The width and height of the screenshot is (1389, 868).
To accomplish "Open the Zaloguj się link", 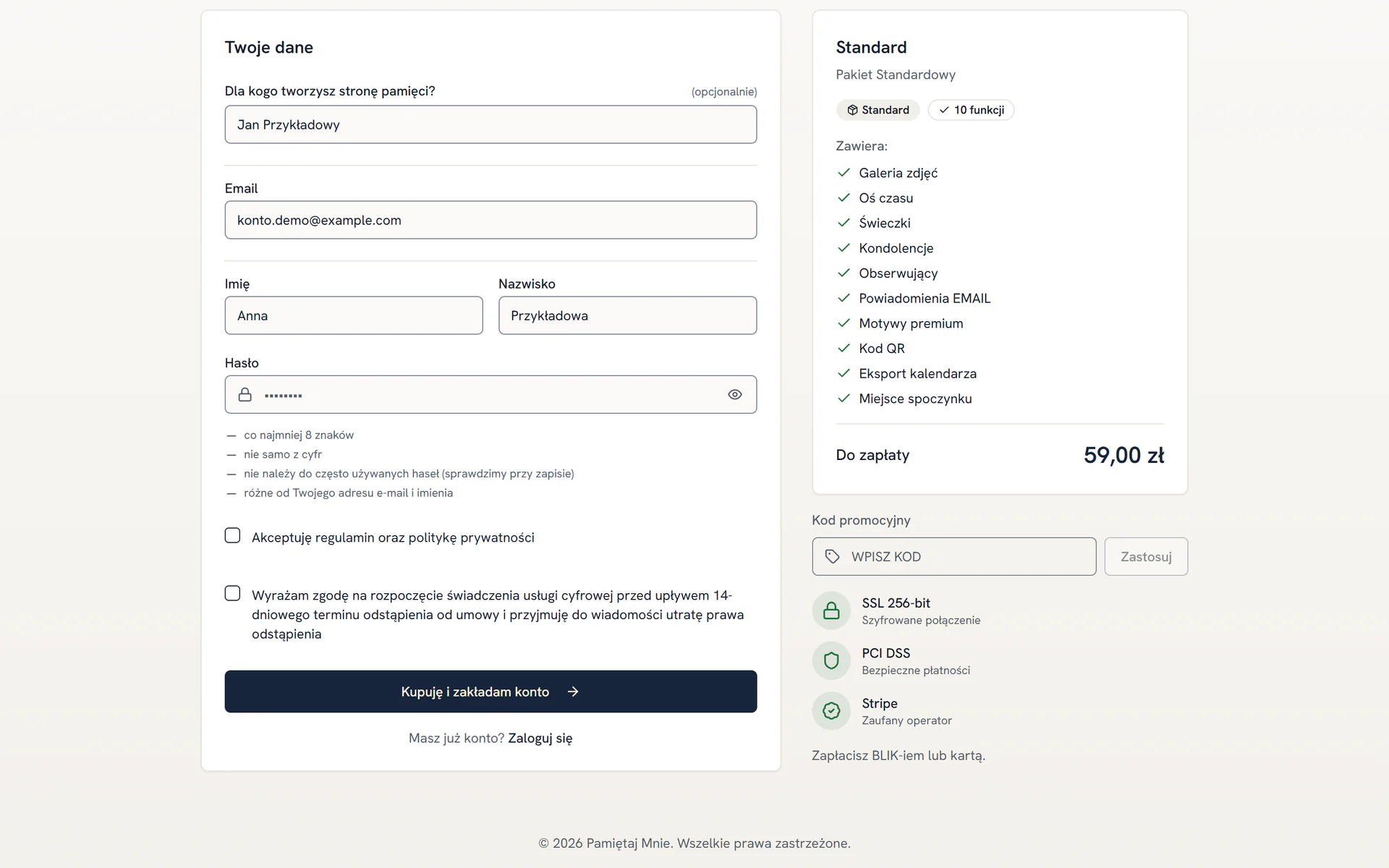I will tap(540, 738).
